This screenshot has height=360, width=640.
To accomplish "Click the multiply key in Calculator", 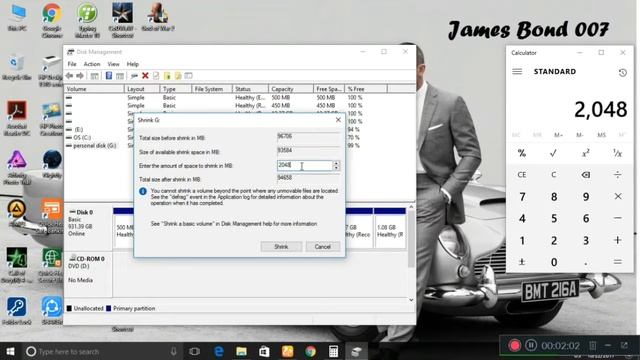I will click(617, 196).
